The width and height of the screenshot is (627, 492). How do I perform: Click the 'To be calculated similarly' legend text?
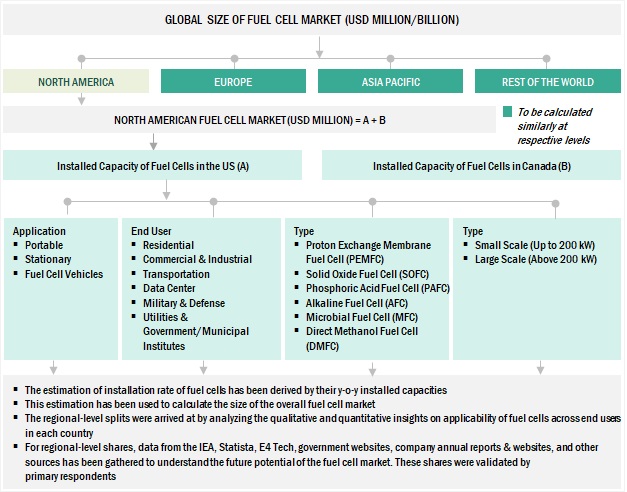(562, 126)
